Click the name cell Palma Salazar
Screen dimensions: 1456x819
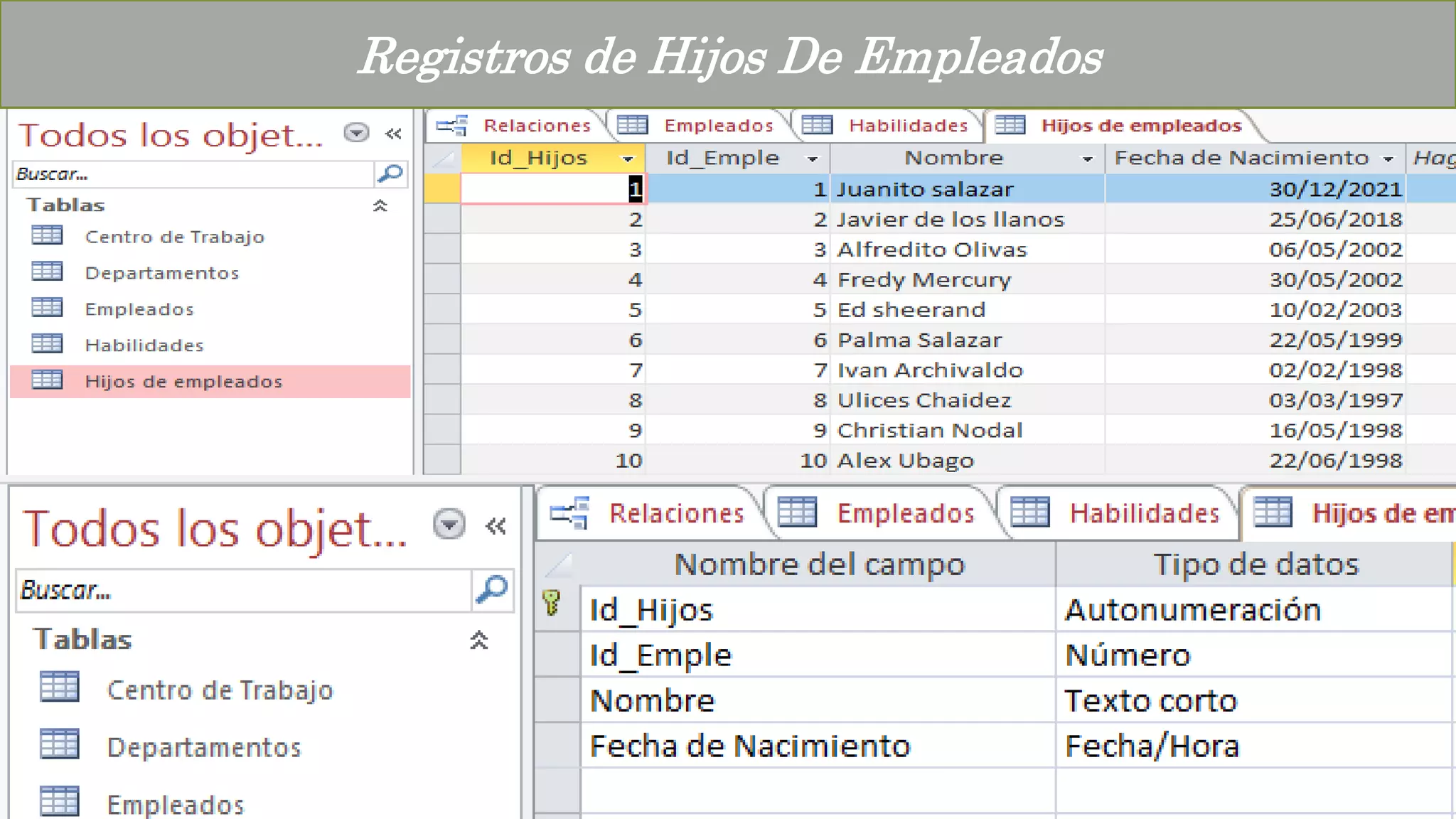(x=968, y=340)
